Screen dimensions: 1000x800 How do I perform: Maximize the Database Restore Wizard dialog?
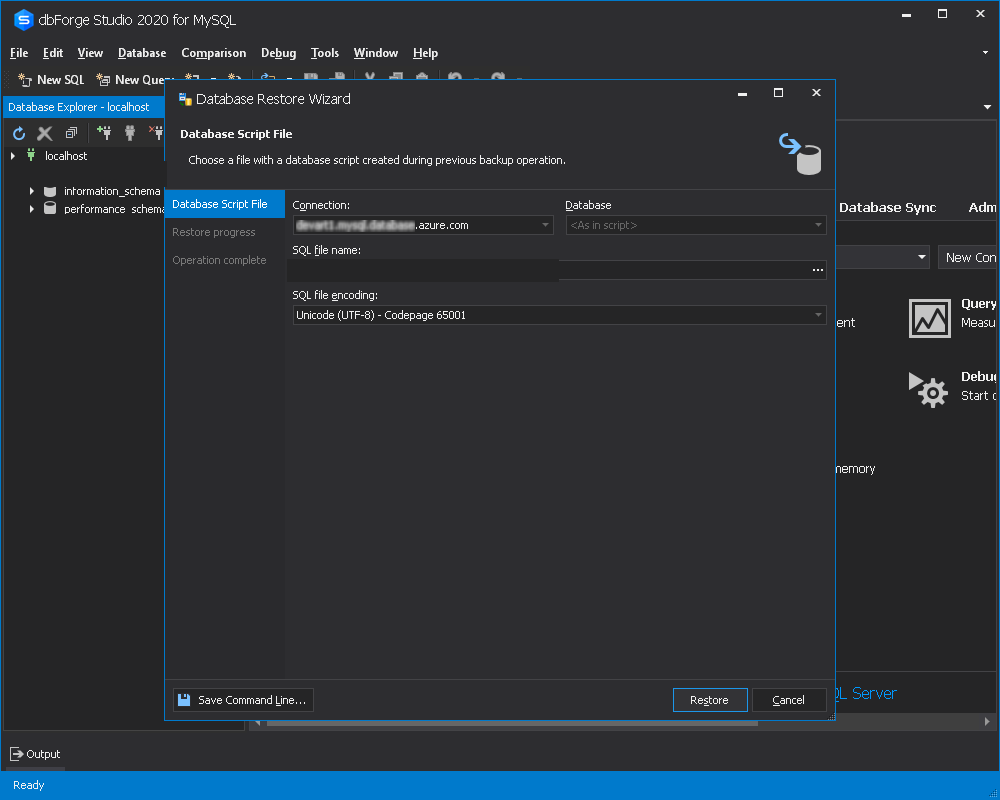[x=778, y=93]
